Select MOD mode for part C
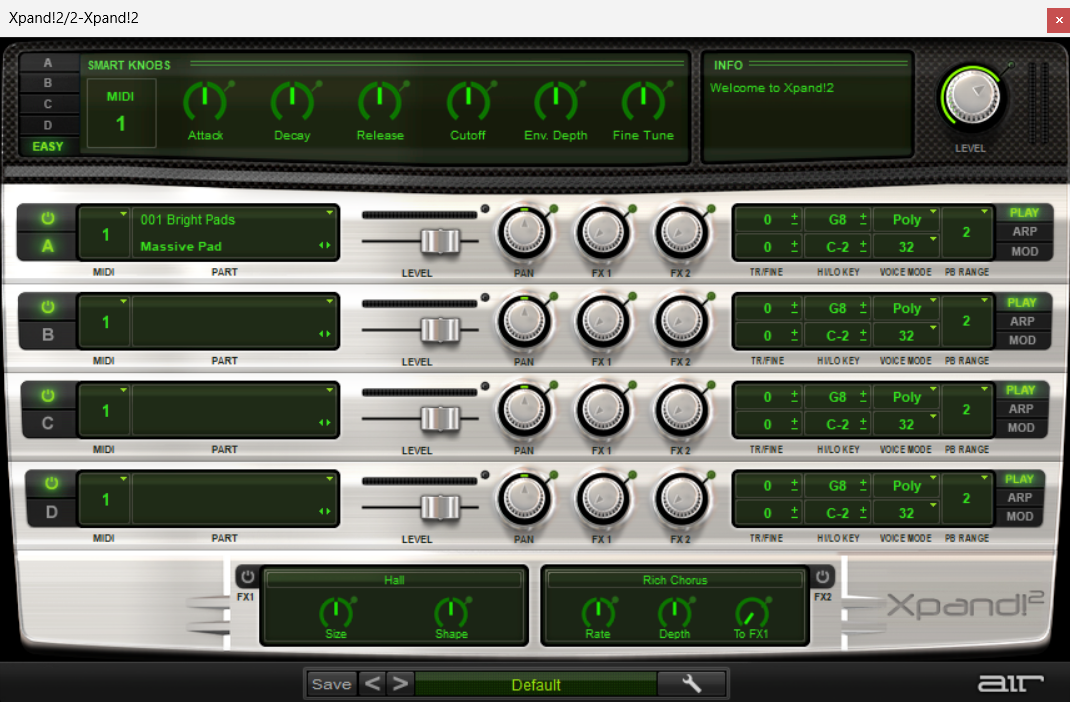1070x702 pixels. coord(1020,428)
